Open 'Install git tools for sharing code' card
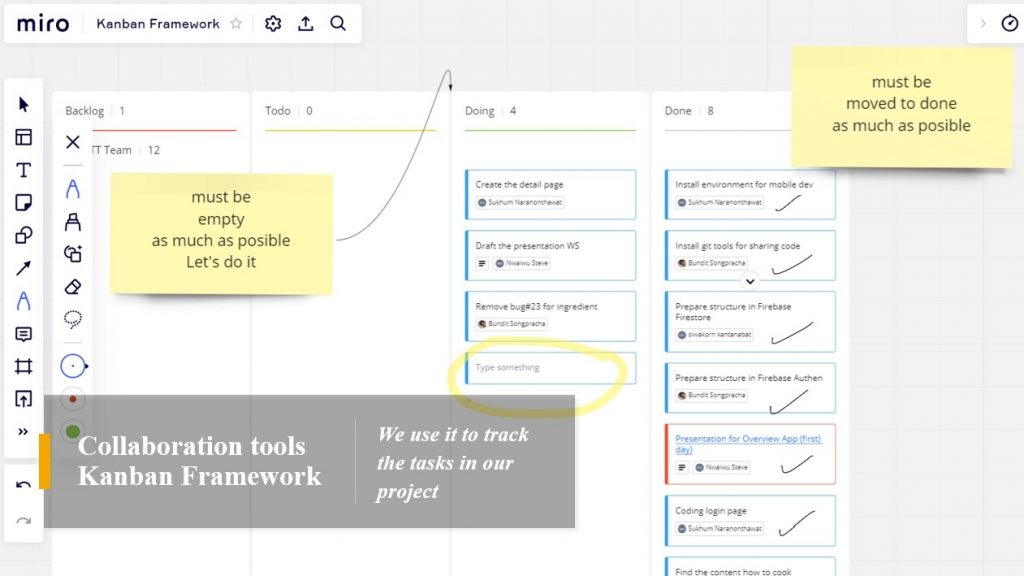 coord(750,255)
